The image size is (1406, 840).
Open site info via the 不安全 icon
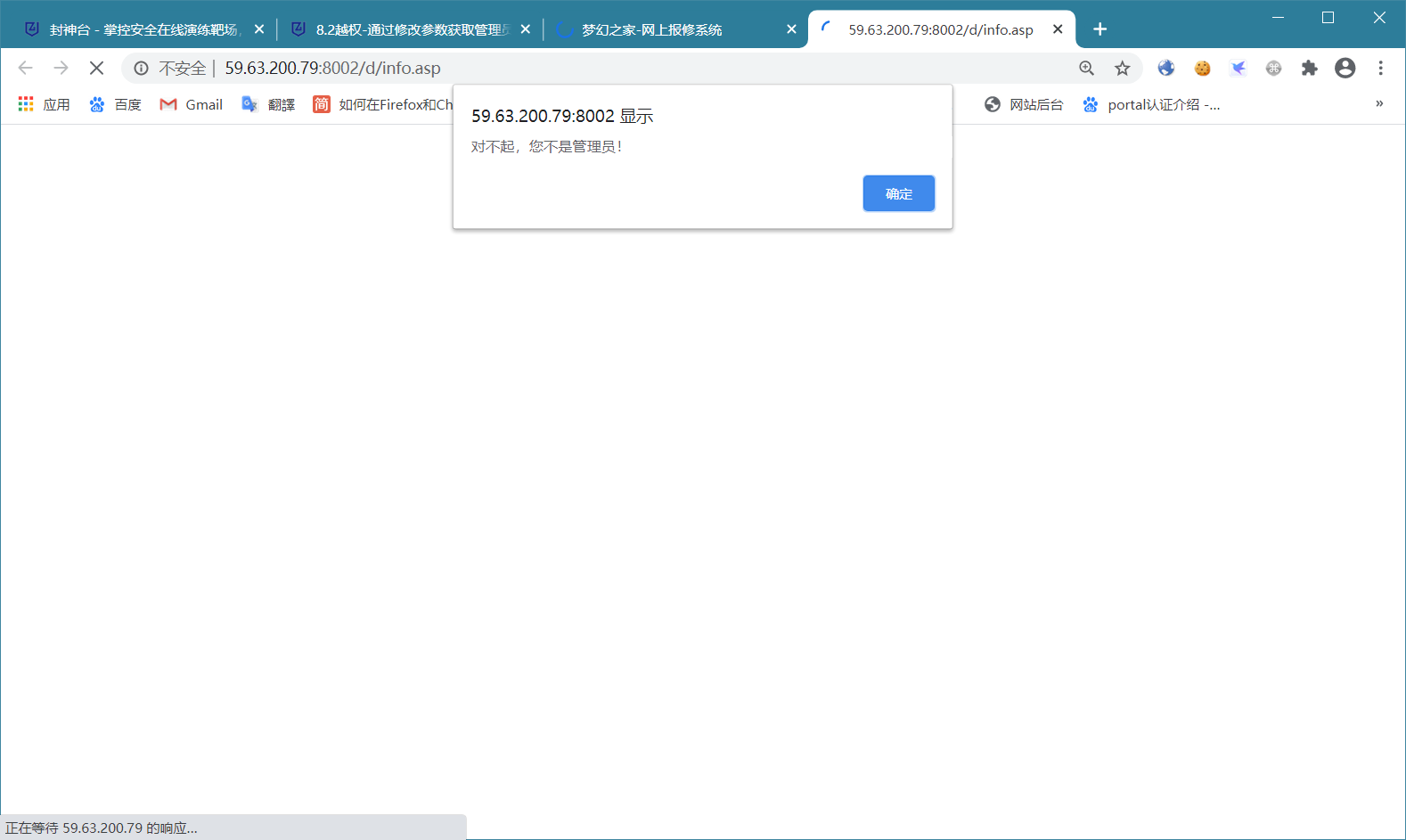point(141,69)
